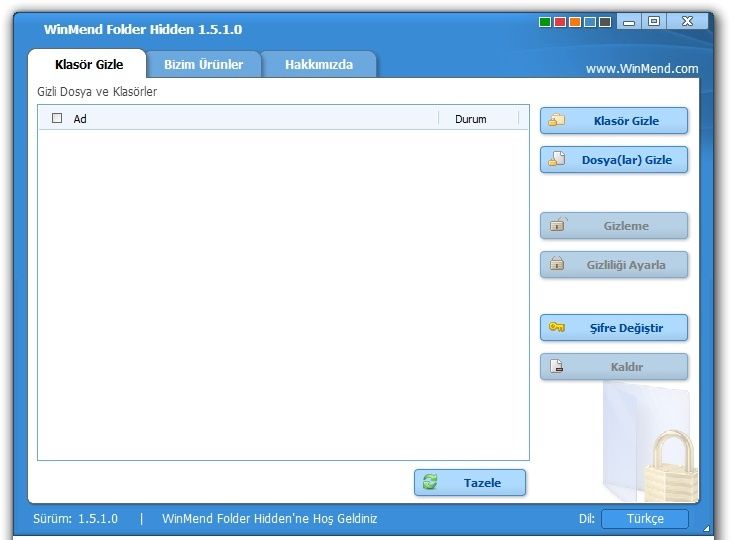Screen dimensions: 731x540
Task: Click the lock icon on Gizliliği Ayarla button
Action: tap(557, 263)
